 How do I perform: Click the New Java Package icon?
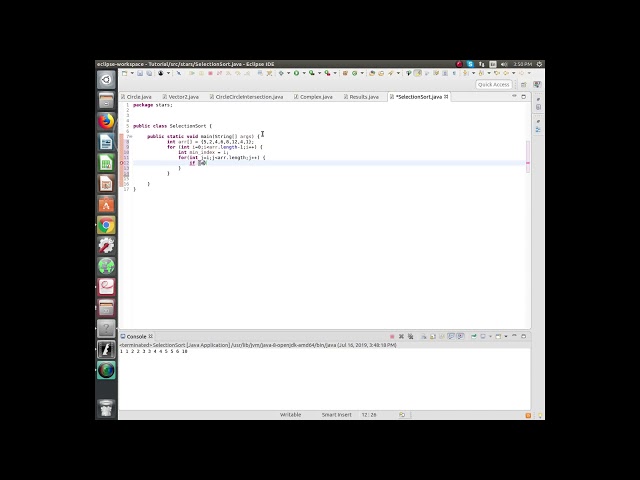click(345, 73)
